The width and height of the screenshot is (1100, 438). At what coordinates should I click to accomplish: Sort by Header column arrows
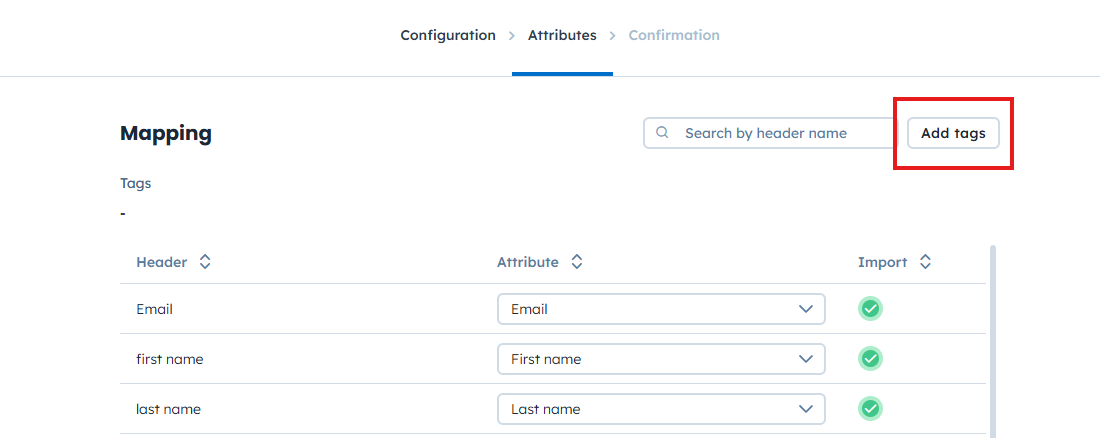(x=205, y=262)
